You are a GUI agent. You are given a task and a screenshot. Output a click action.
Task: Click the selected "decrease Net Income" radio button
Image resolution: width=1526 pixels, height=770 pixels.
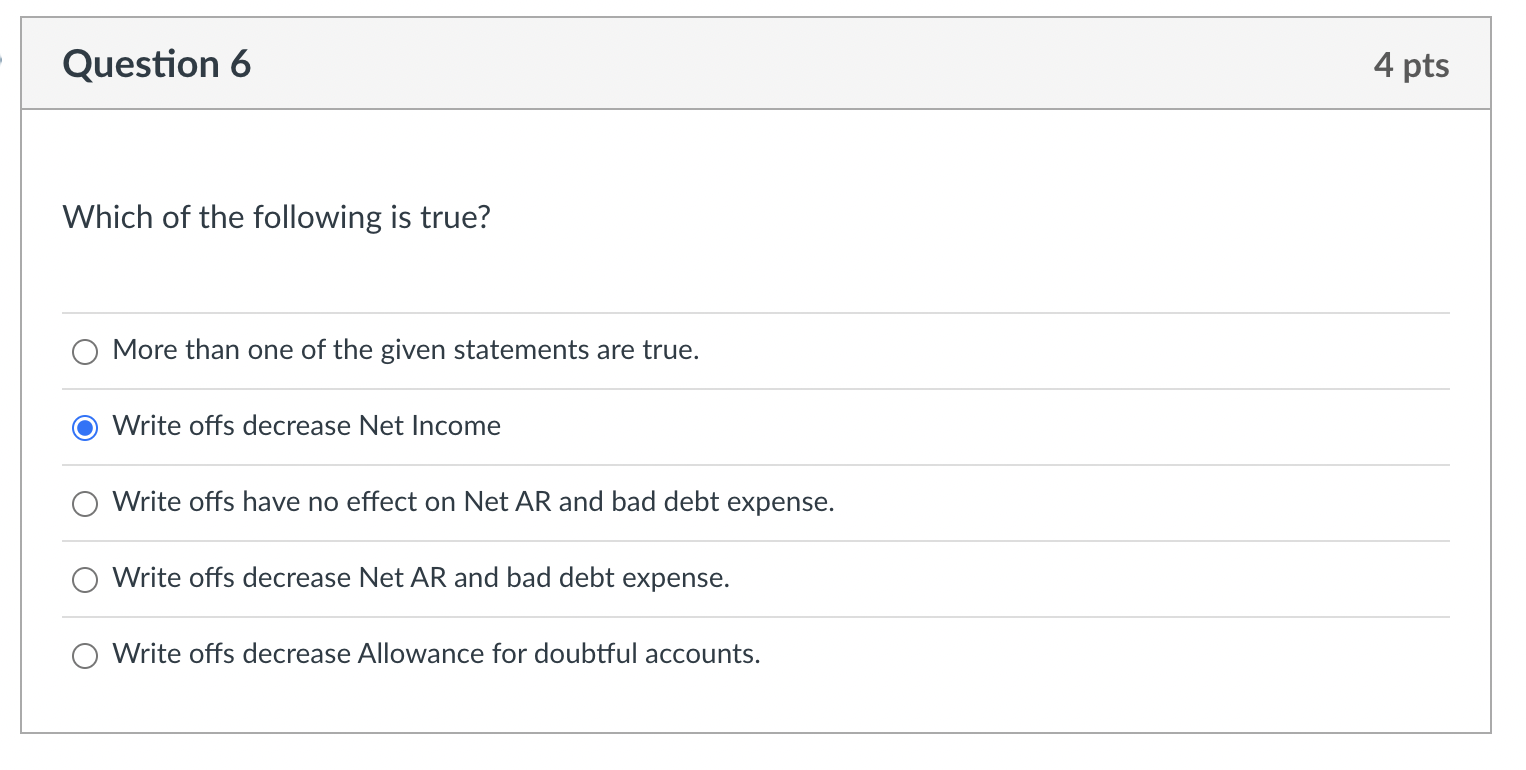coord(85,428)
